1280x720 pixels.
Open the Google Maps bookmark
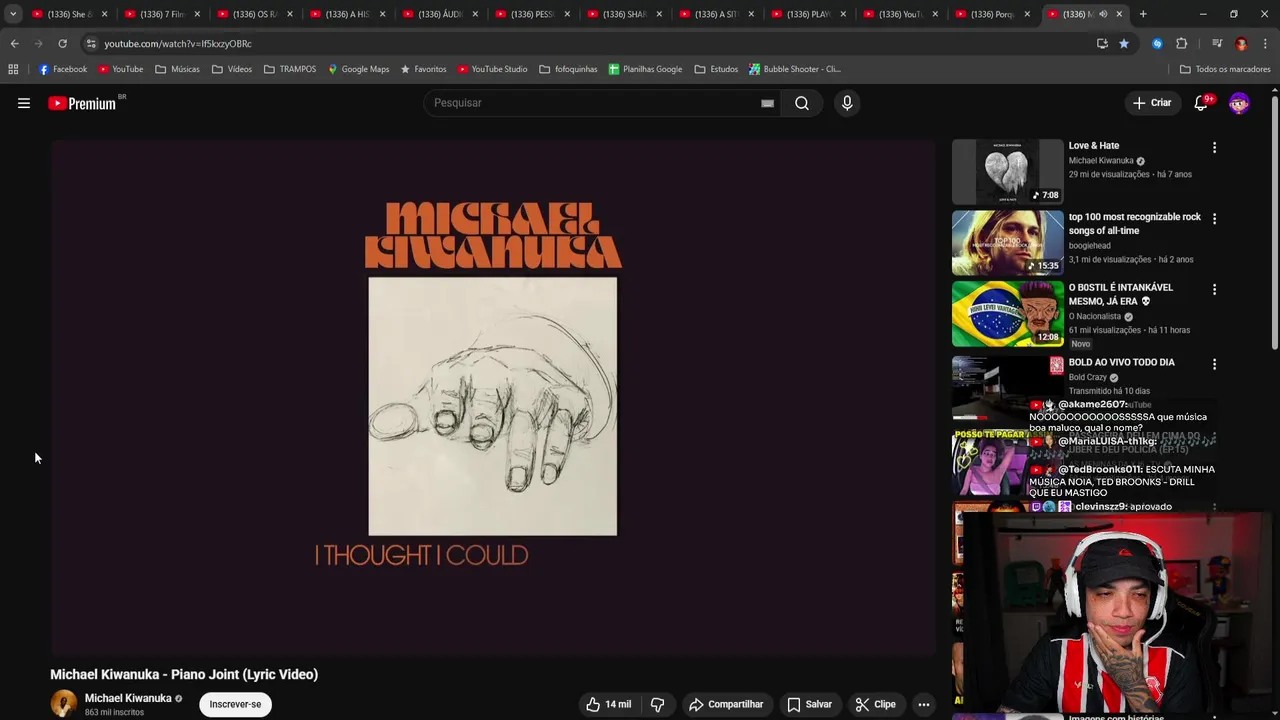point(358,69)
